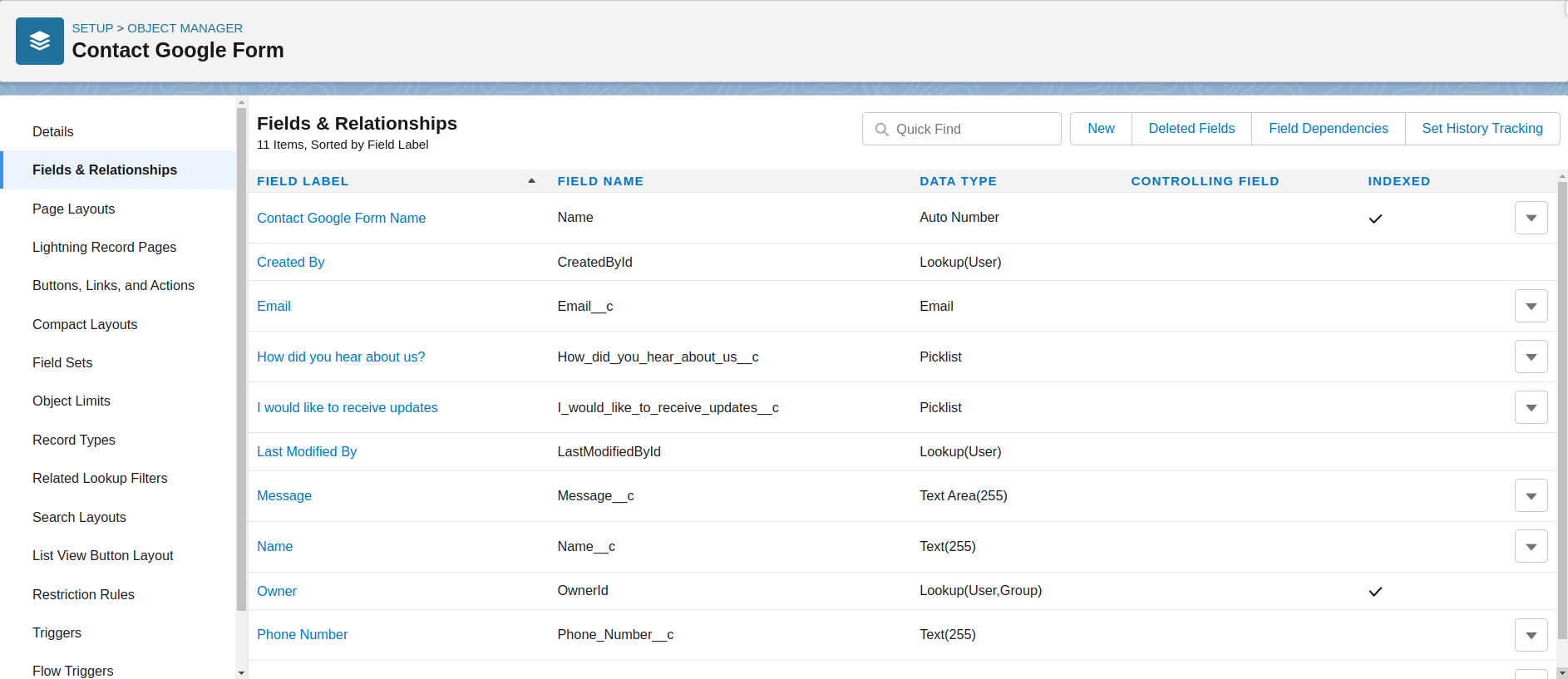Click Phone_Number__c field name cell
The width and height of the screenshot is (1568, 679).
pos(615,634)
